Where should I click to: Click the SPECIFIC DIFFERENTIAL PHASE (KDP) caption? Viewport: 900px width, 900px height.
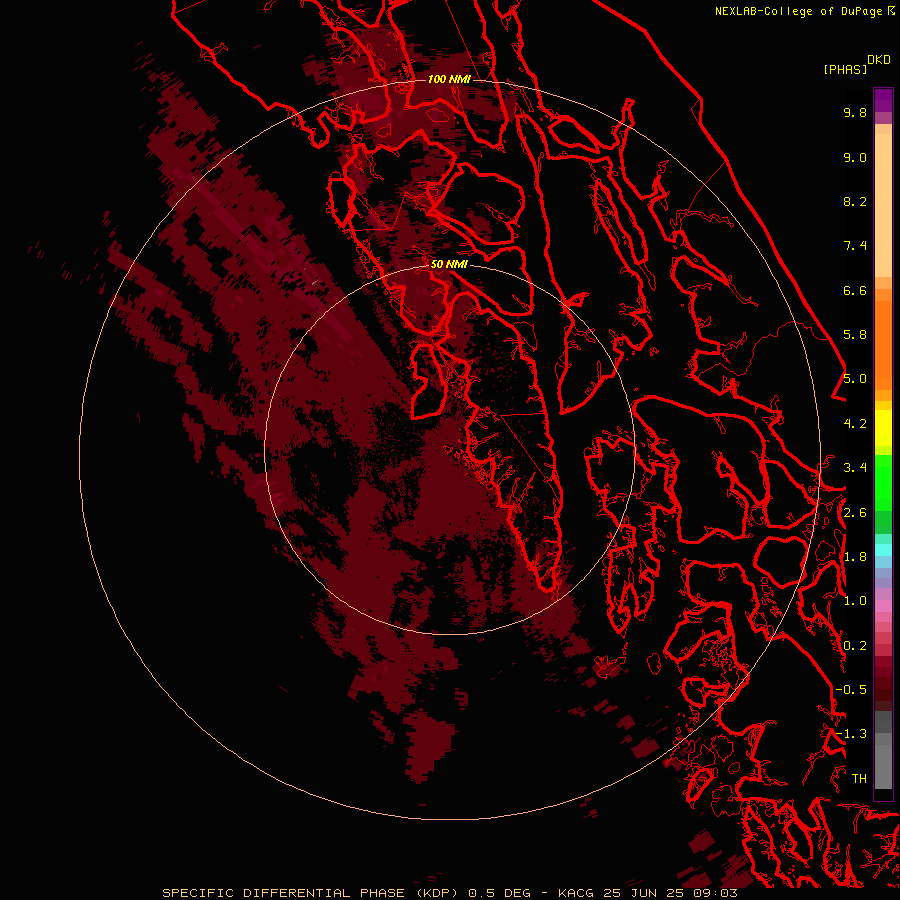tap(309, 893)
